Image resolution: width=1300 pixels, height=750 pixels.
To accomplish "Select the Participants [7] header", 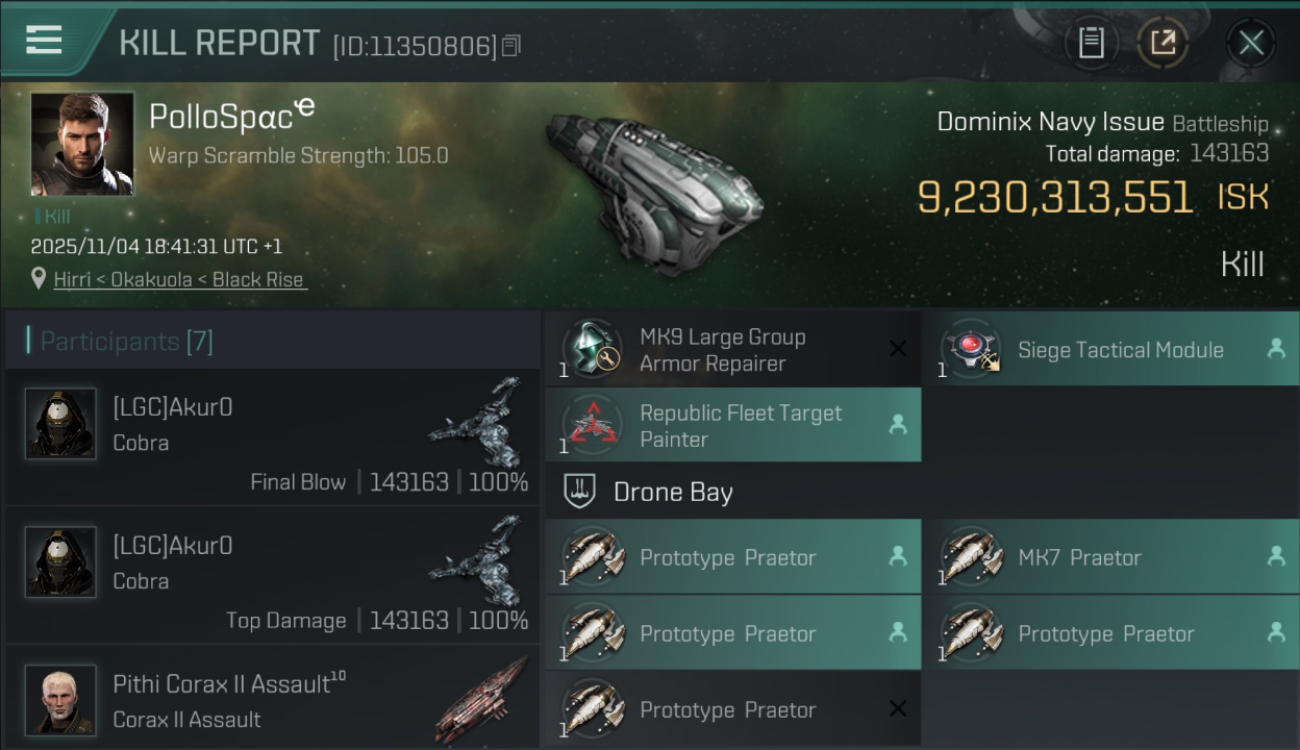I will tap(126, 341).
